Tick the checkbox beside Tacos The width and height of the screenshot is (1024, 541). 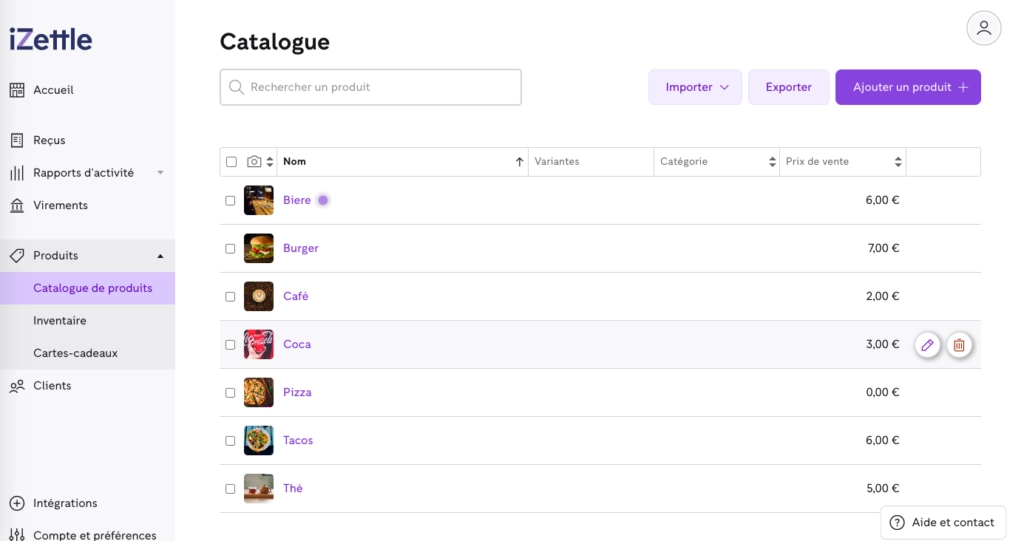(230, 441)
